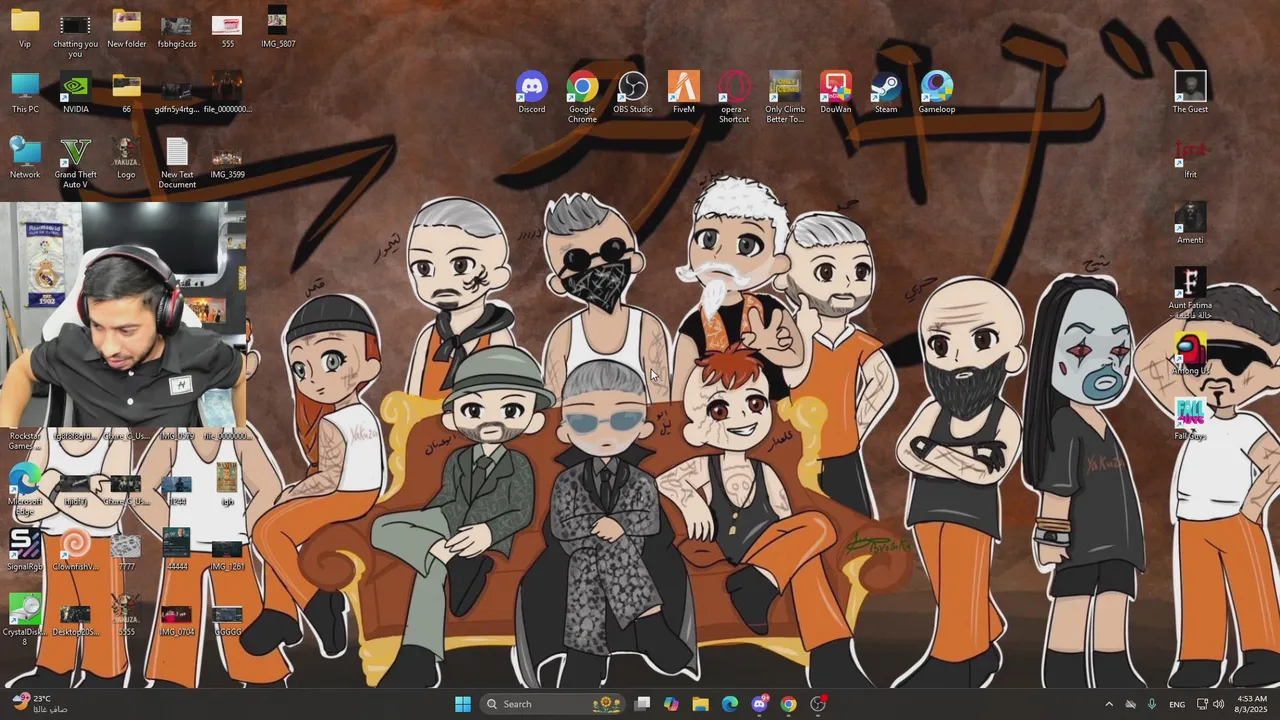Image resolution: width=1280 pixels, height=720 pixels.
Task: Select the Network desktop icon
Action: [25, 158]
